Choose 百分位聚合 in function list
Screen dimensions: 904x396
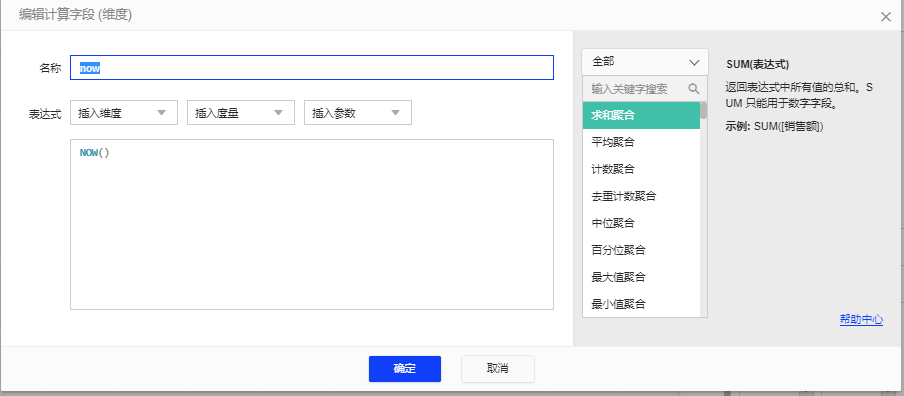[x=641, y=250]
